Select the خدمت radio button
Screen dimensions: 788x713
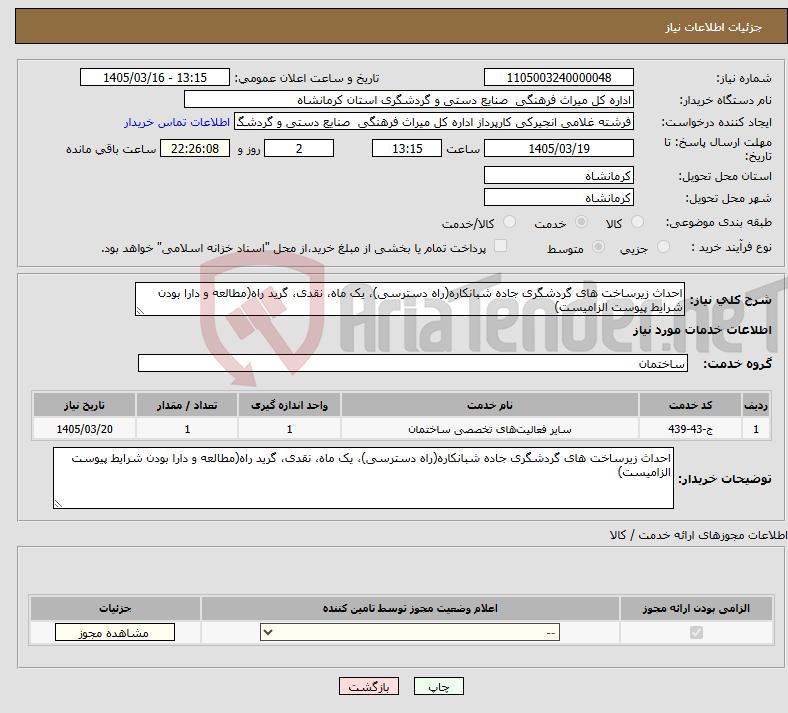click(581, 222)
